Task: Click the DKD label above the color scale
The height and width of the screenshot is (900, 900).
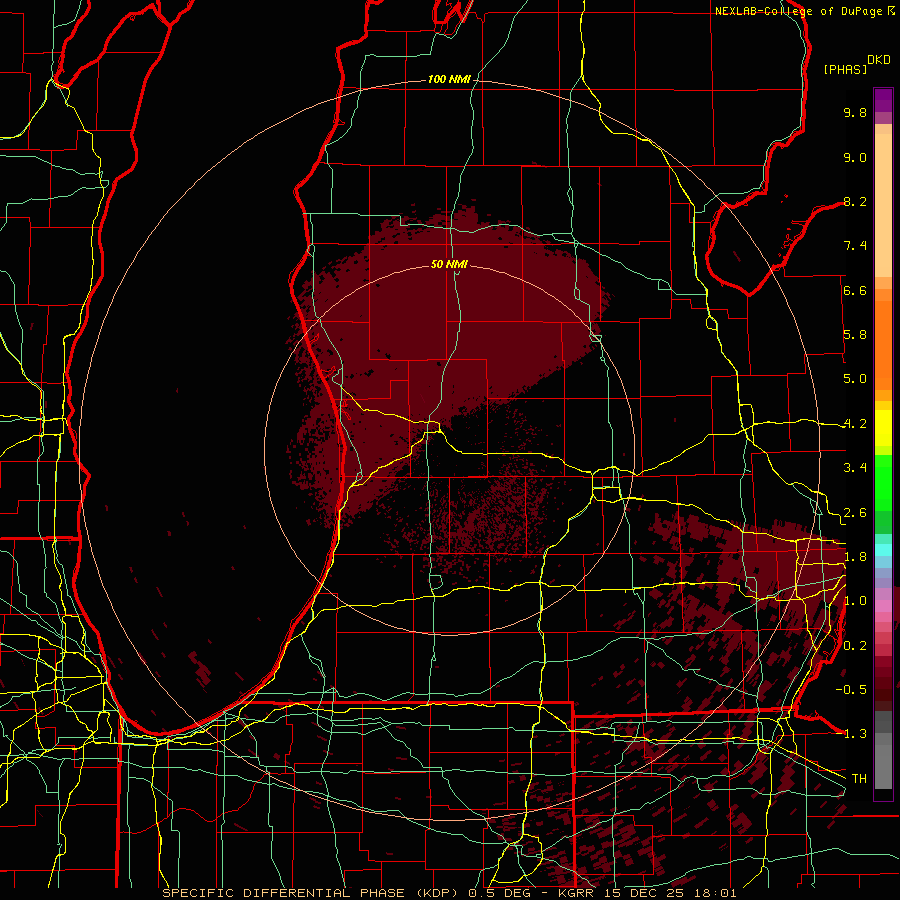Action: tap(879, 60)
